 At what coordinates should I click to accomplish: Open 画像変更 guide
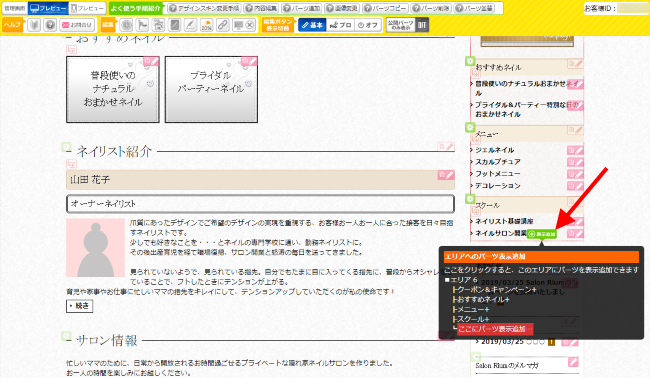click(342, 8)
